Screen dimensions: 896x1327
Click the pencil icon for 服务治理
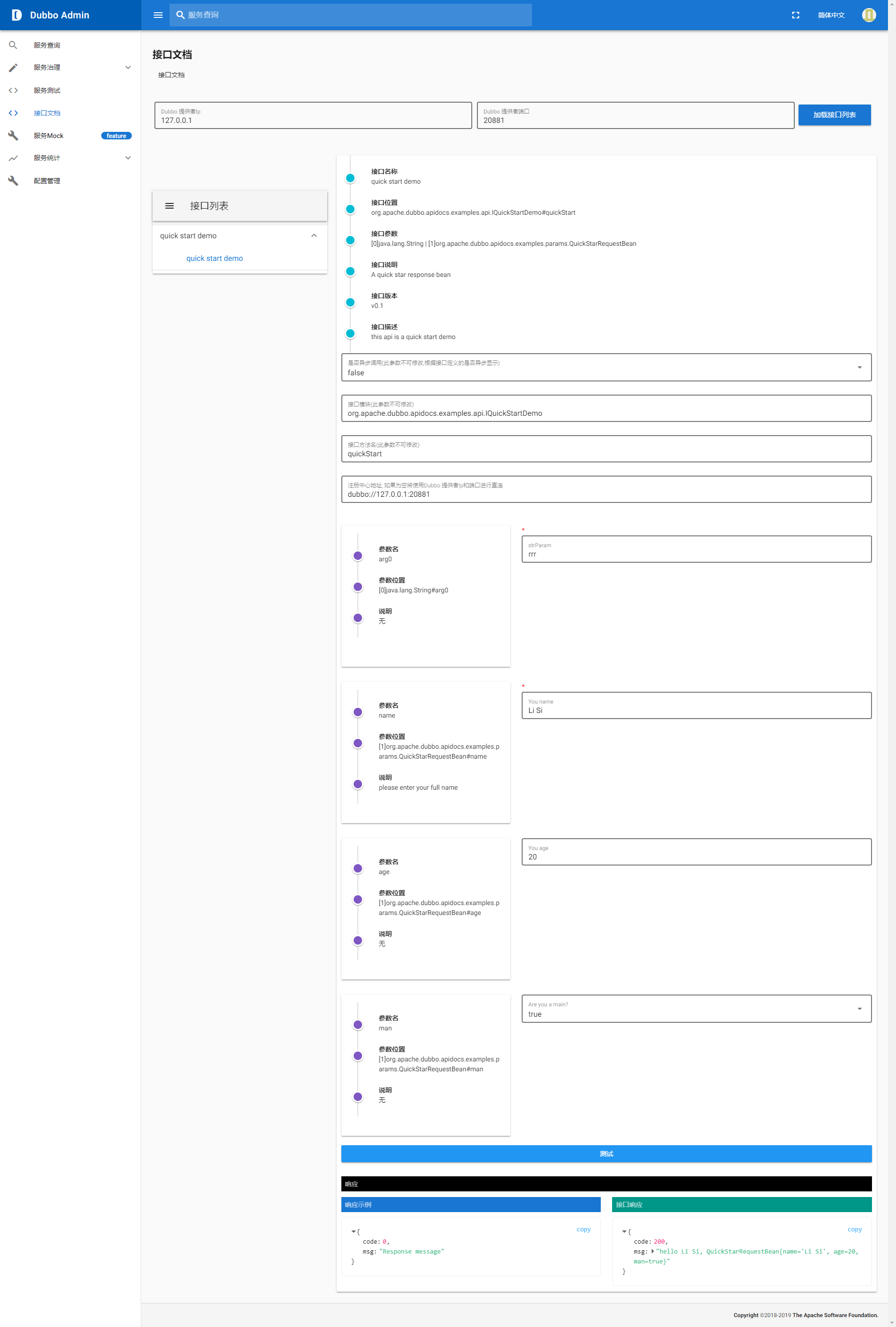(13, 67)
